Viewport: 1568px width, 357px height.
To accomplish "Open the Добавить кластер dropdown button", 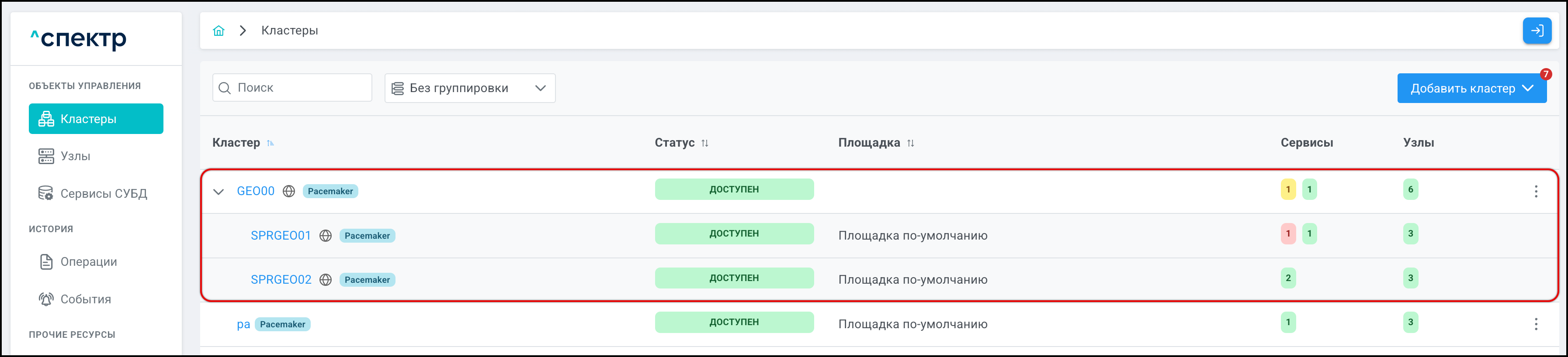I will pos(1471,88).
